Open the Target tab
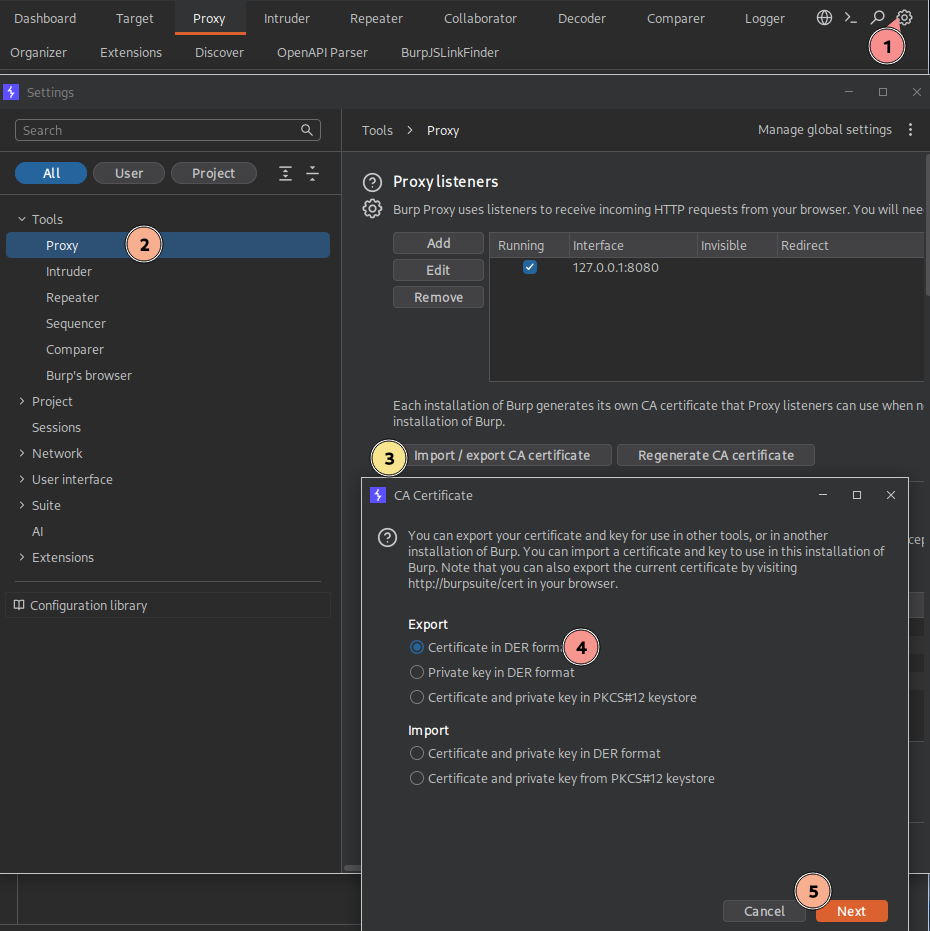930x931 pixels. click(x=135, y=18)
